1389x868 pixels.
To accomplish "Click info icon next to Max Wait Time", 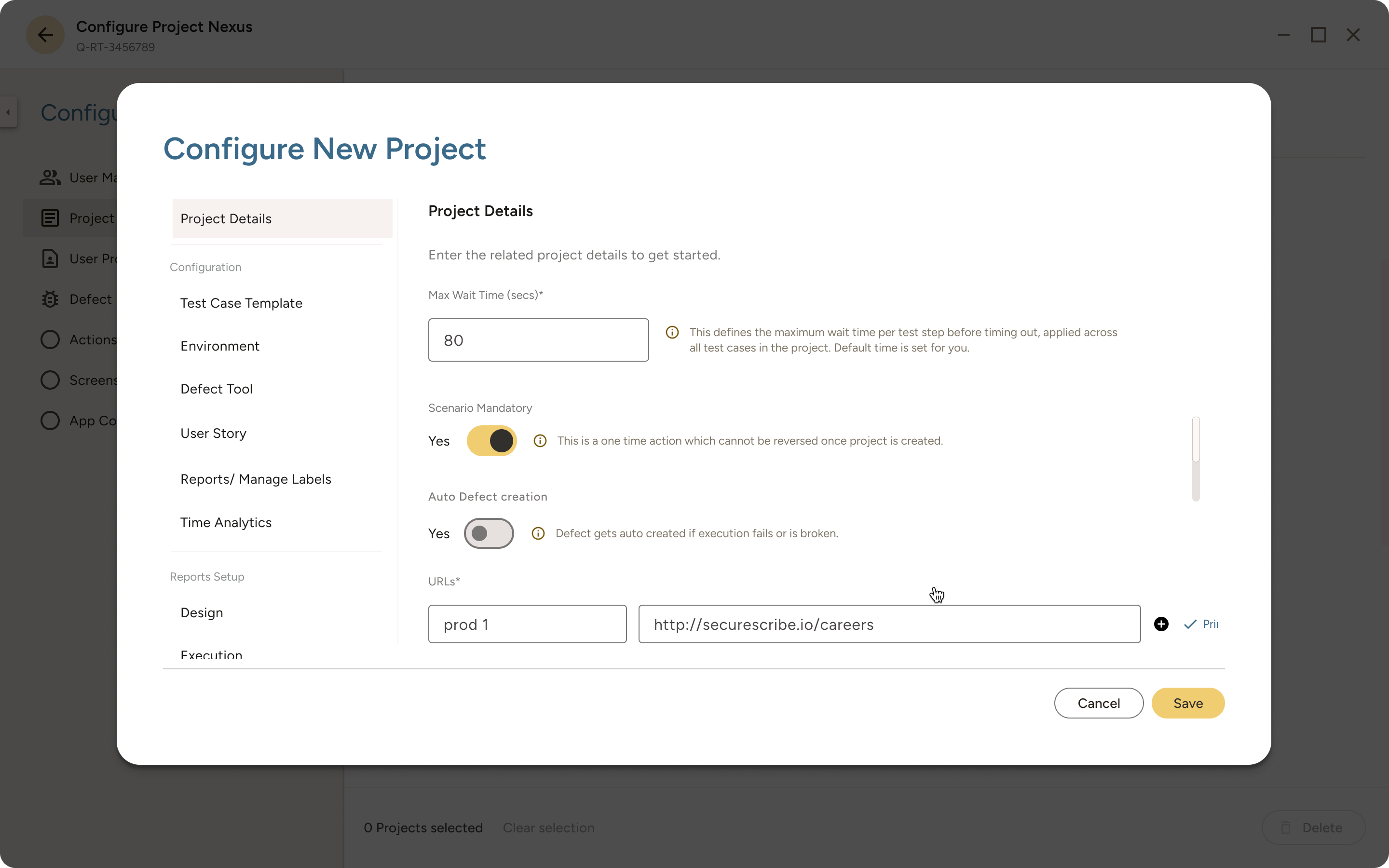I will click(x=672, y=332).
